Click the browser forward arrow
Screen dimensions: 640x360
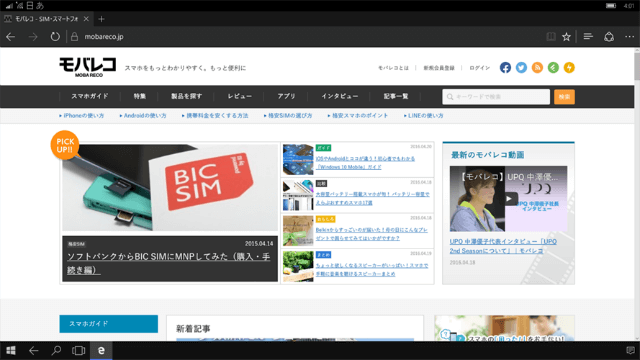(x=33, y=37)
